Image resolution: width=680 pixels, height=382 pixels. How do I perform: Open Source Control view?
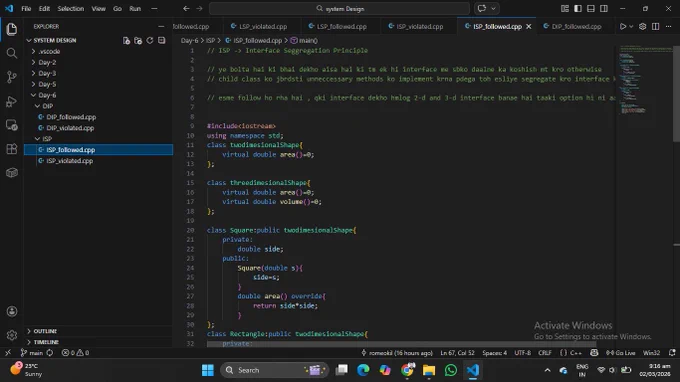[12, 77]
